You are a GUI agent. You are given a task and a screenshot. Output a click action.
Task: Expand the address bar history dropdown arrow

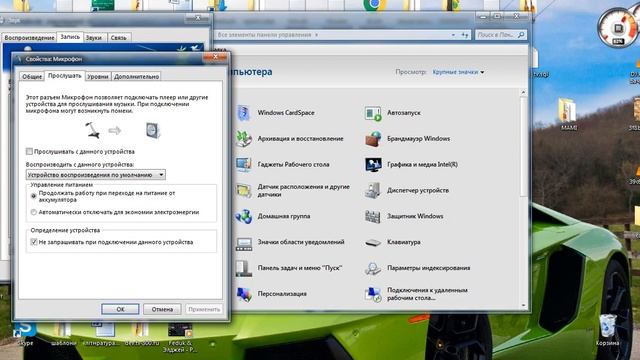click(453, 35)
